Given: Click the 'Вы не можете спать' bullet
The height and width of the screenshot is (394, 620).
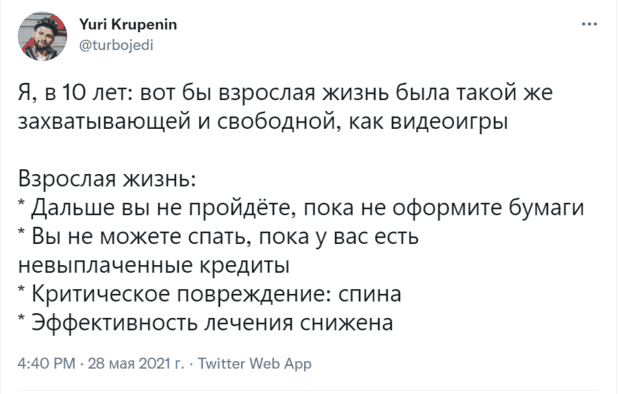Looking at the screenshot, I should tap(218, 237).
